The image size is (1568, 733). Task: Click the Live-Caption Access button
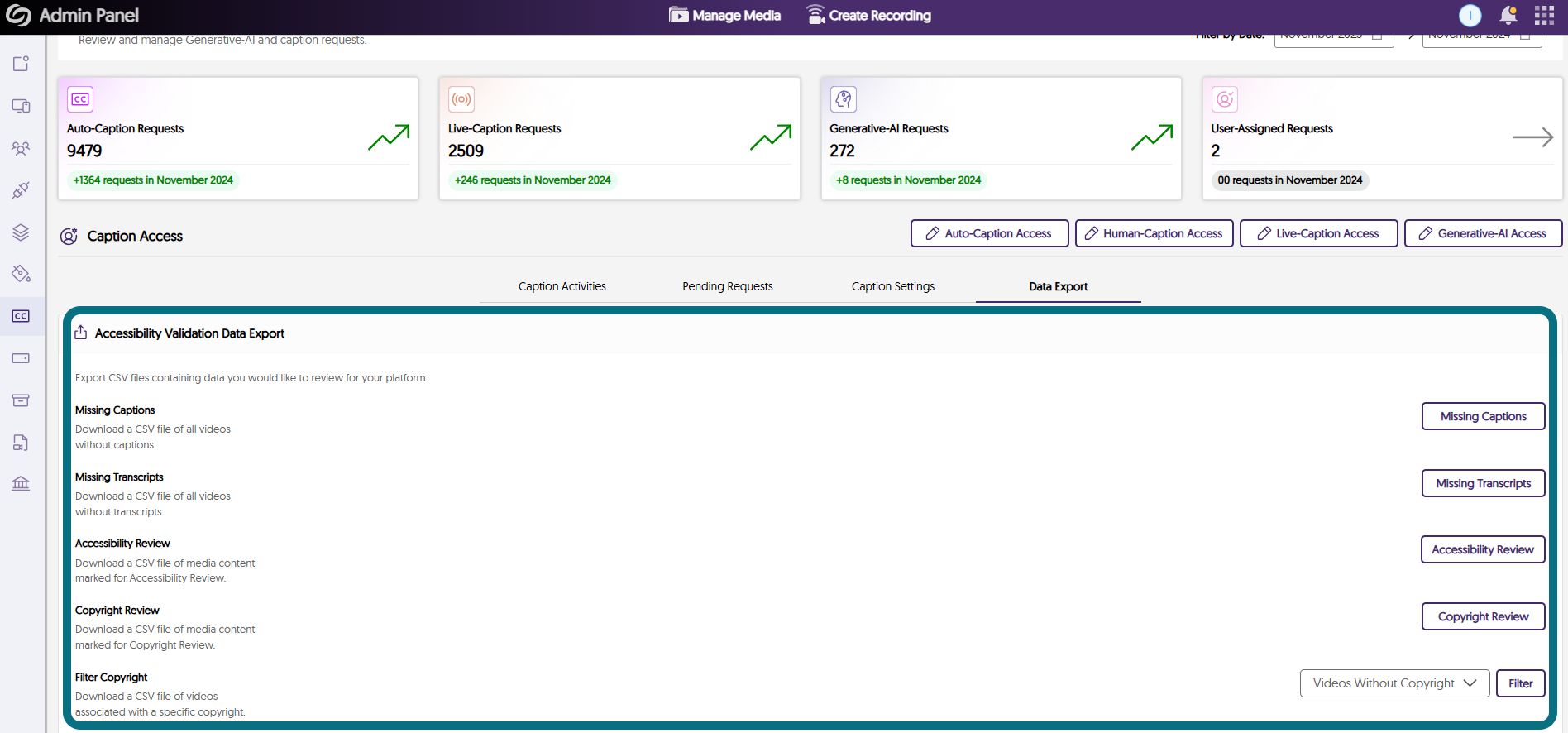1319,233
